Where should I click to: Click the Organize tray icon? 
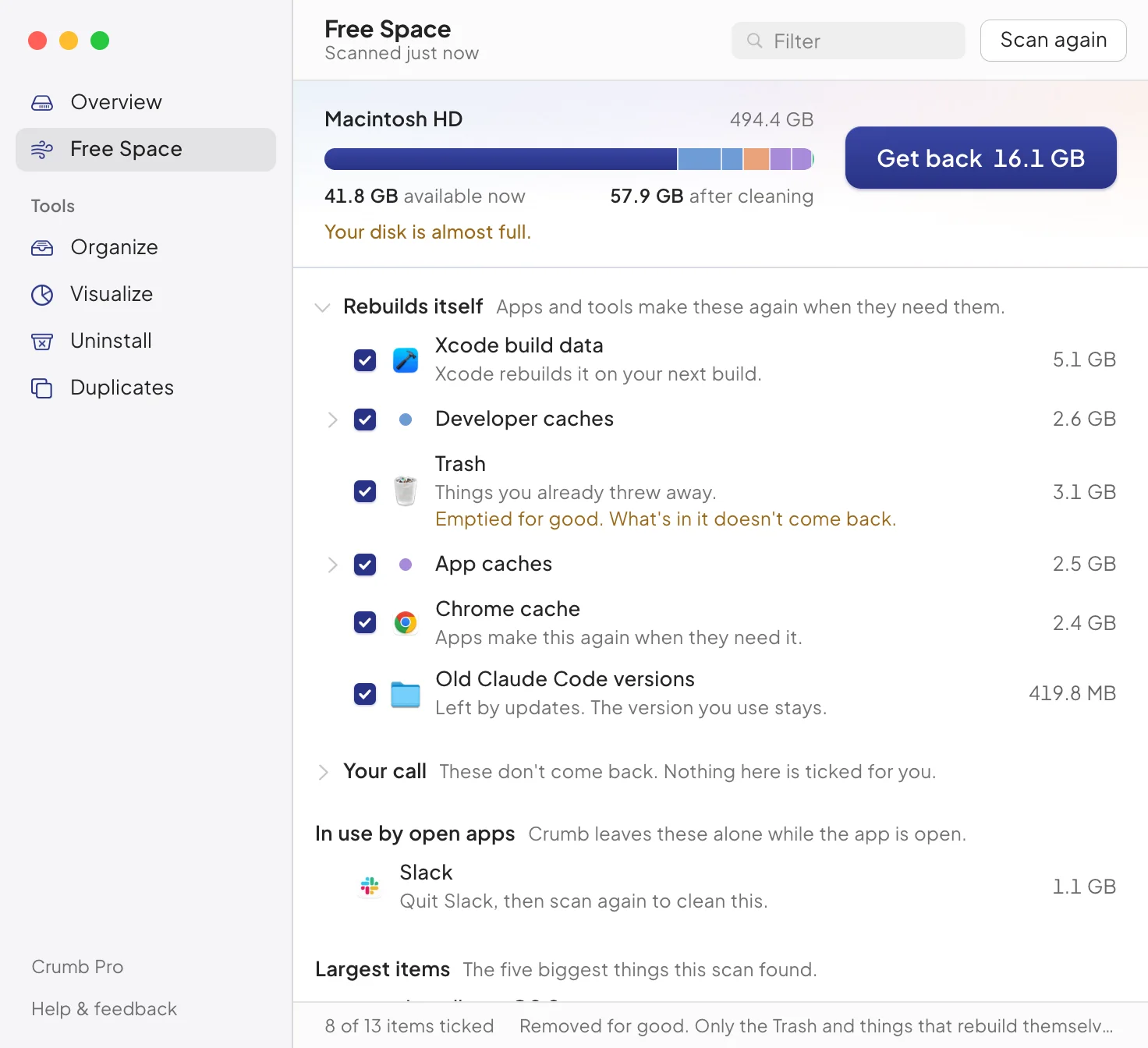click(x=42, y=247)
